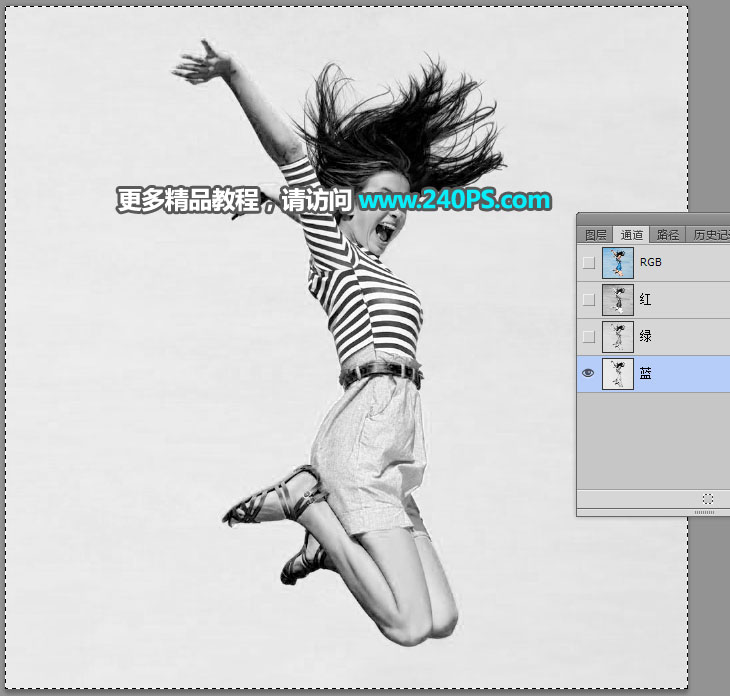Select the Red channel label 红

(645, 299)
